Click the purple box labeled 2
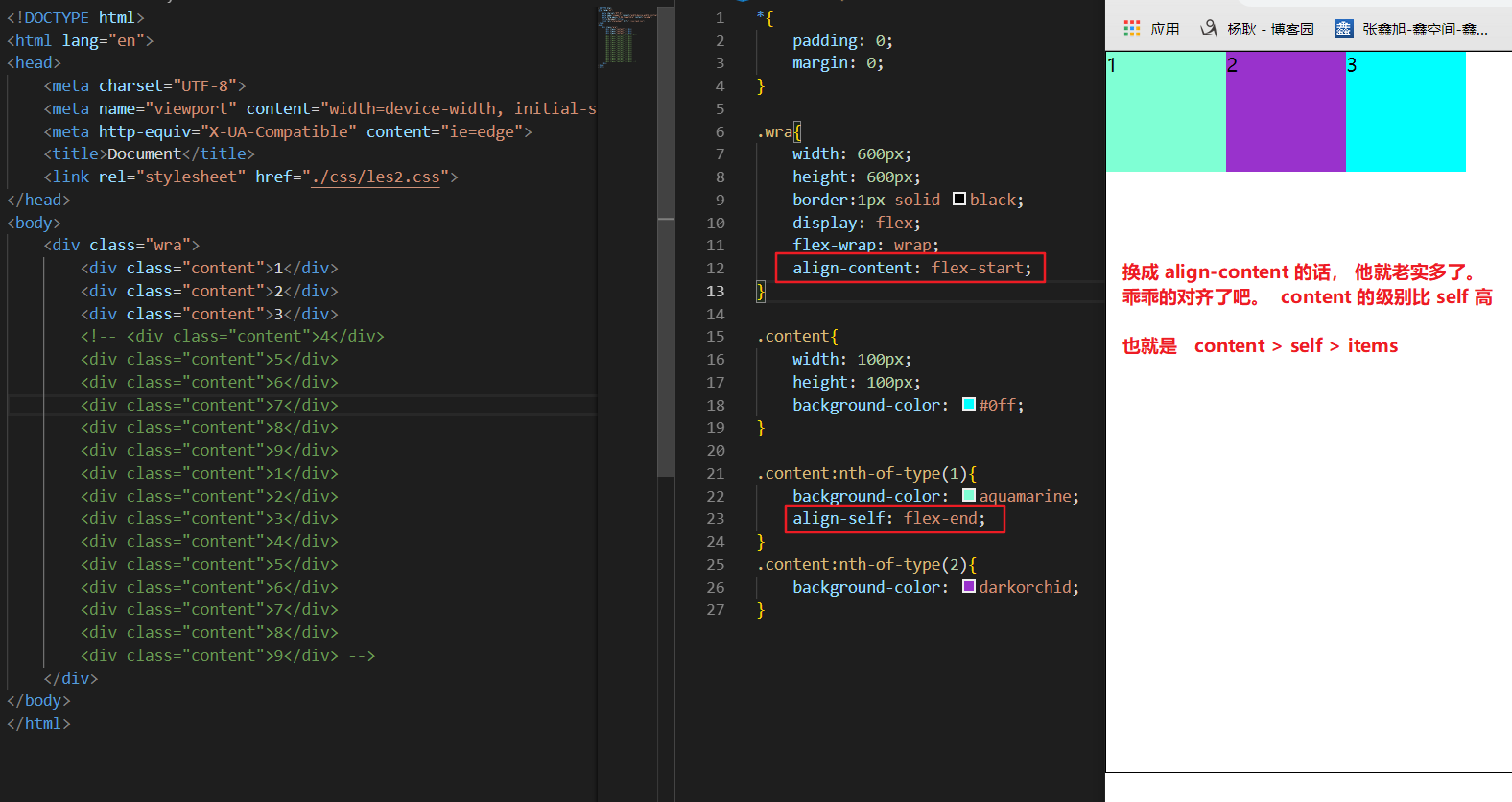This screenshot has width=1512, height=802. click(1286, 112)
